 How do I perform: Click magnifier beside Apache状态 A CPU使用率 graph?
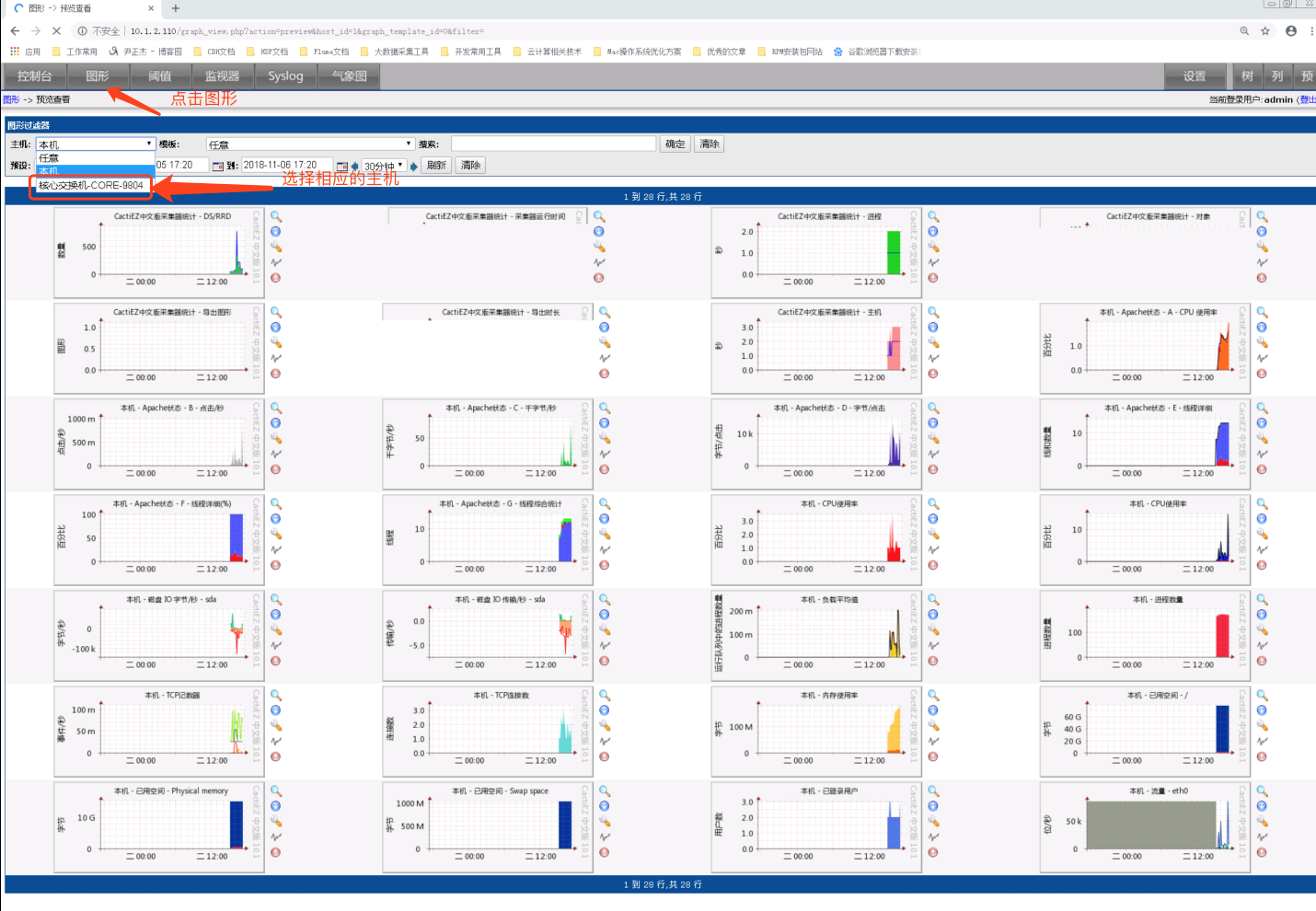1262,313
